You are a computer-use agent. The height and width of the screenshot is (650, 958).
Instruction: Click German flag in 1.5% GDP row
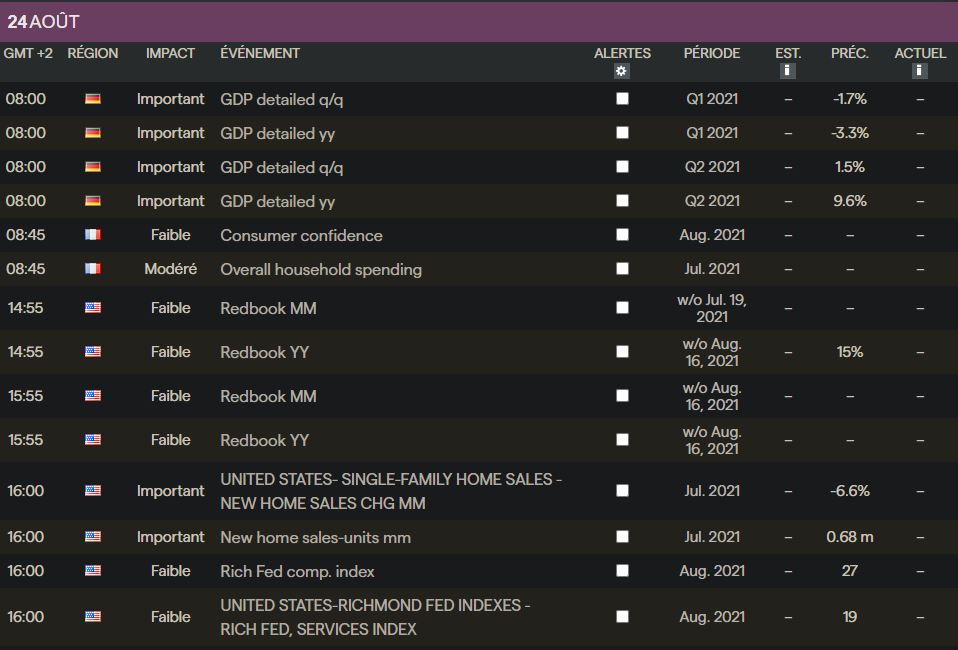click(x=93, y=167)
